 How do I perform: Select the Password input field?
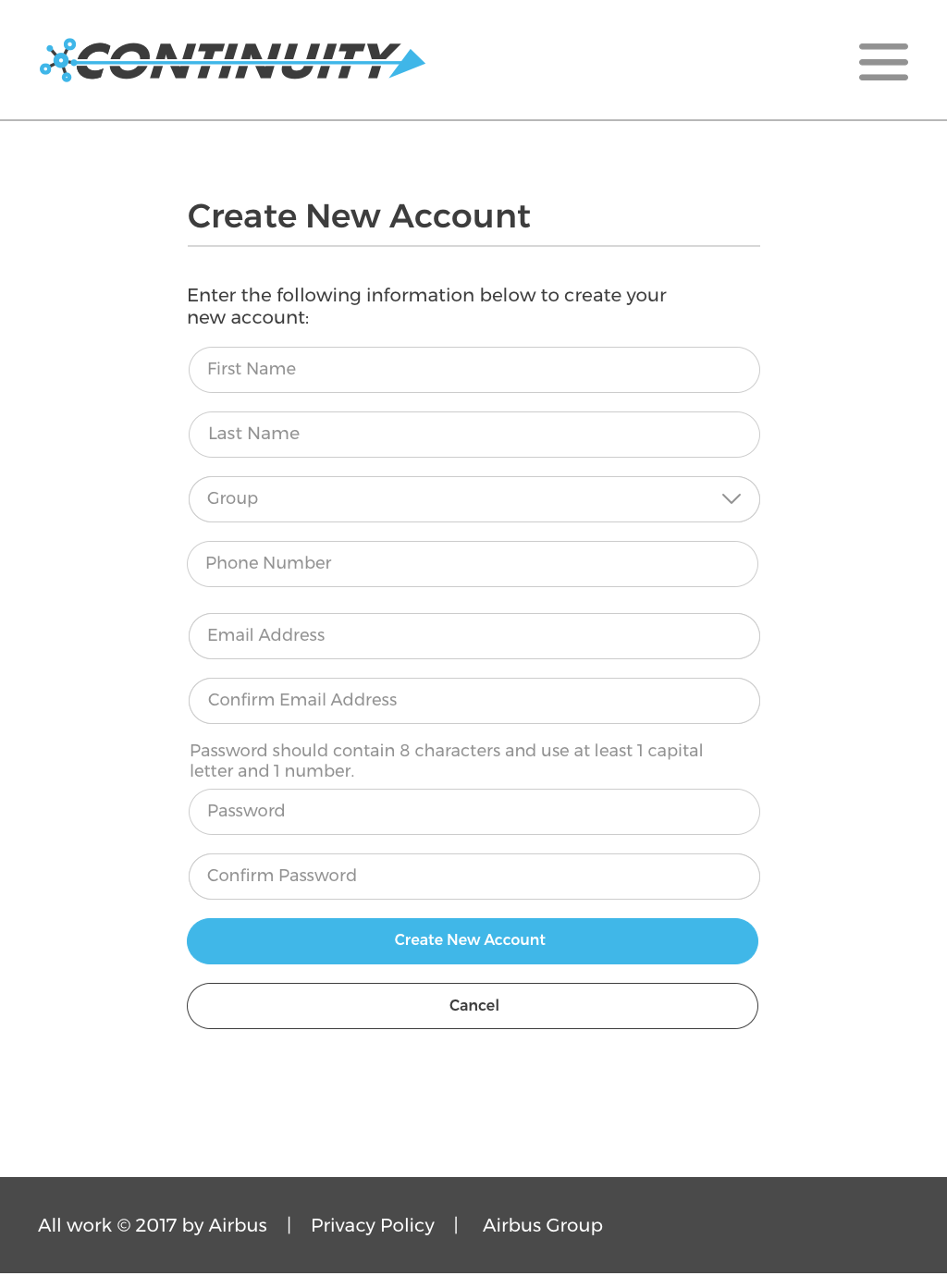474,812
